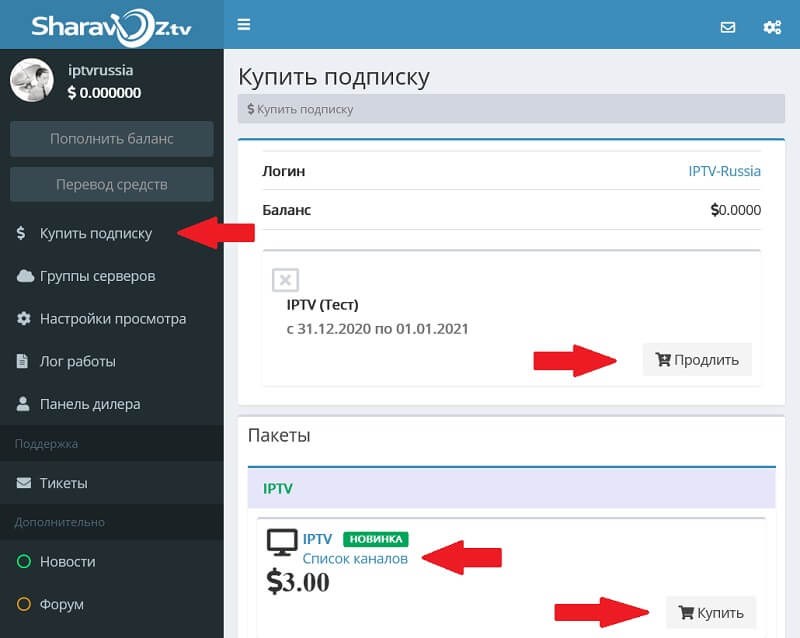Open the envelope messages icon
The width and height of the screenshot is (800, 638).
(728, 27)
